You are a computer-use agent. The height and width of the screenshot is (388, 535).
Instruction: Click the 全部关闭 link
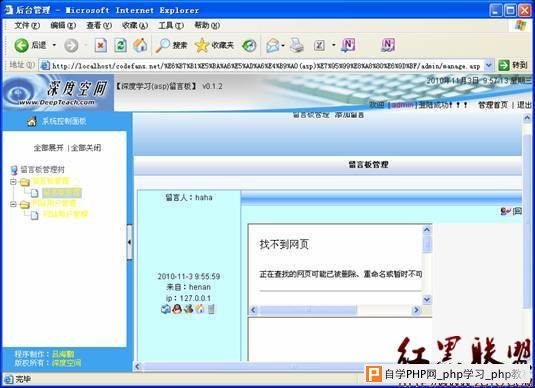pos(86,148)
